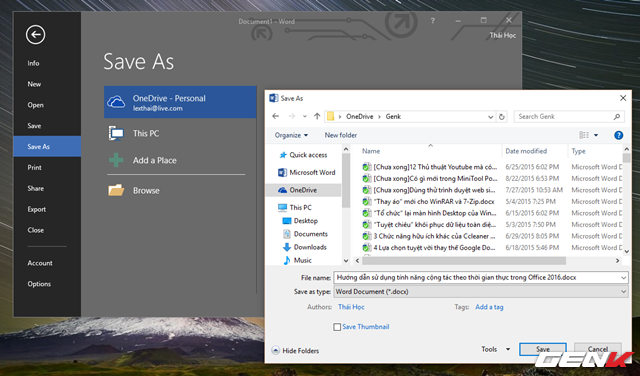This screenshot has height=376, width=640.
Task: Choose the This PC computer icon
Action: 116,133
